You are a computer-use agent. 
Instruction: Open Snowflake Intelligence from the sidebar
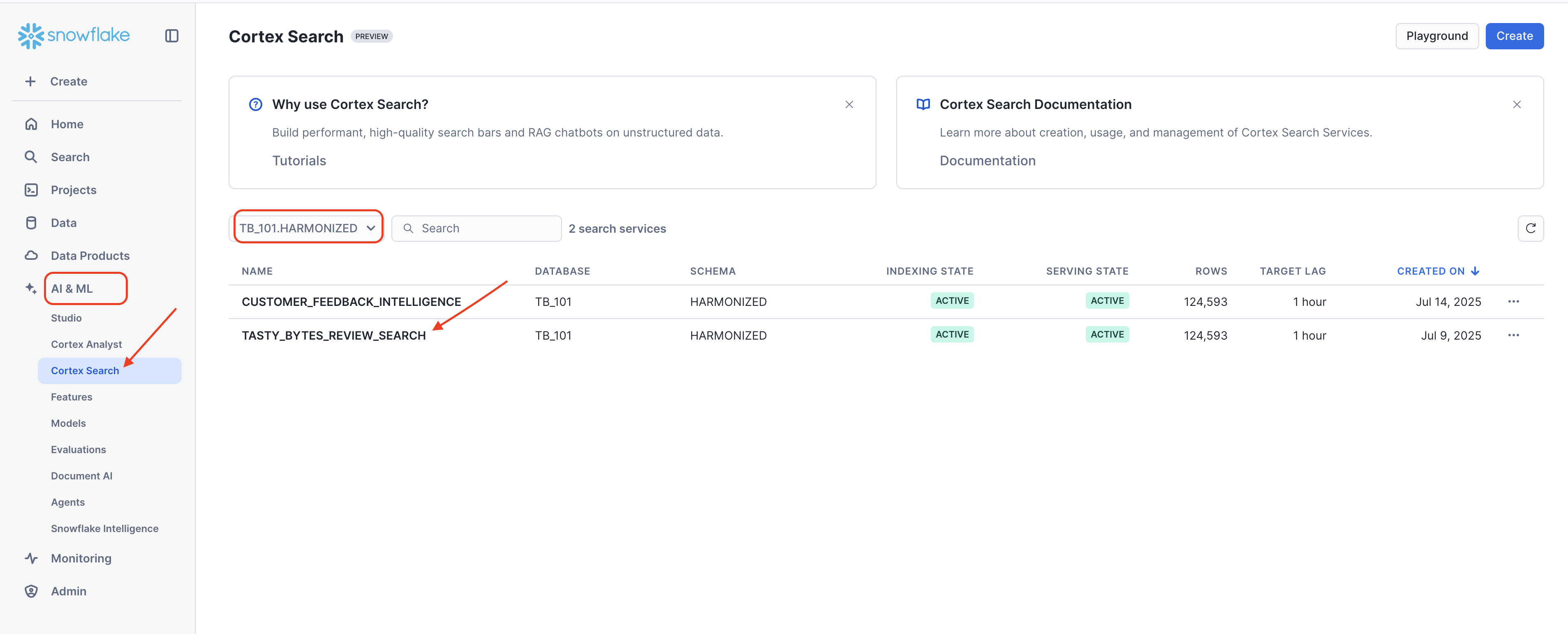pos(104,528)
